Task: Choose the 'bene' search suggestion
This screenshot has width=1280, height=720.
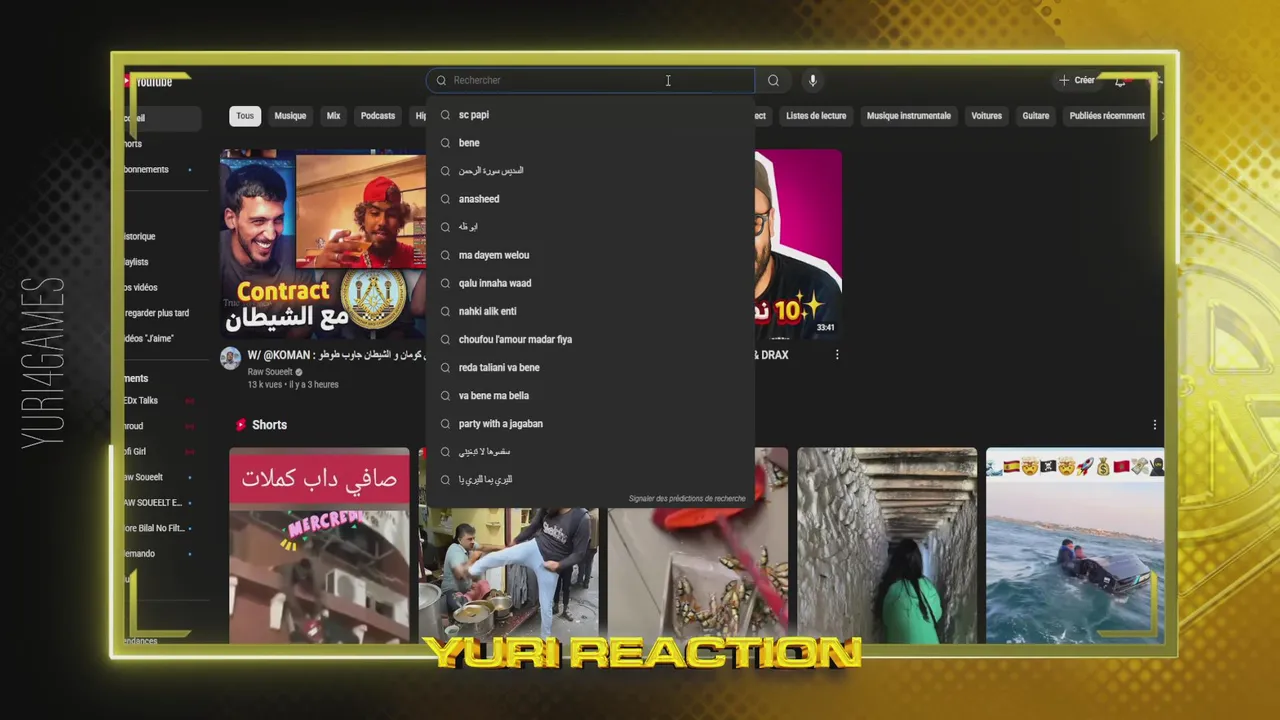Action: pos(590,143)
